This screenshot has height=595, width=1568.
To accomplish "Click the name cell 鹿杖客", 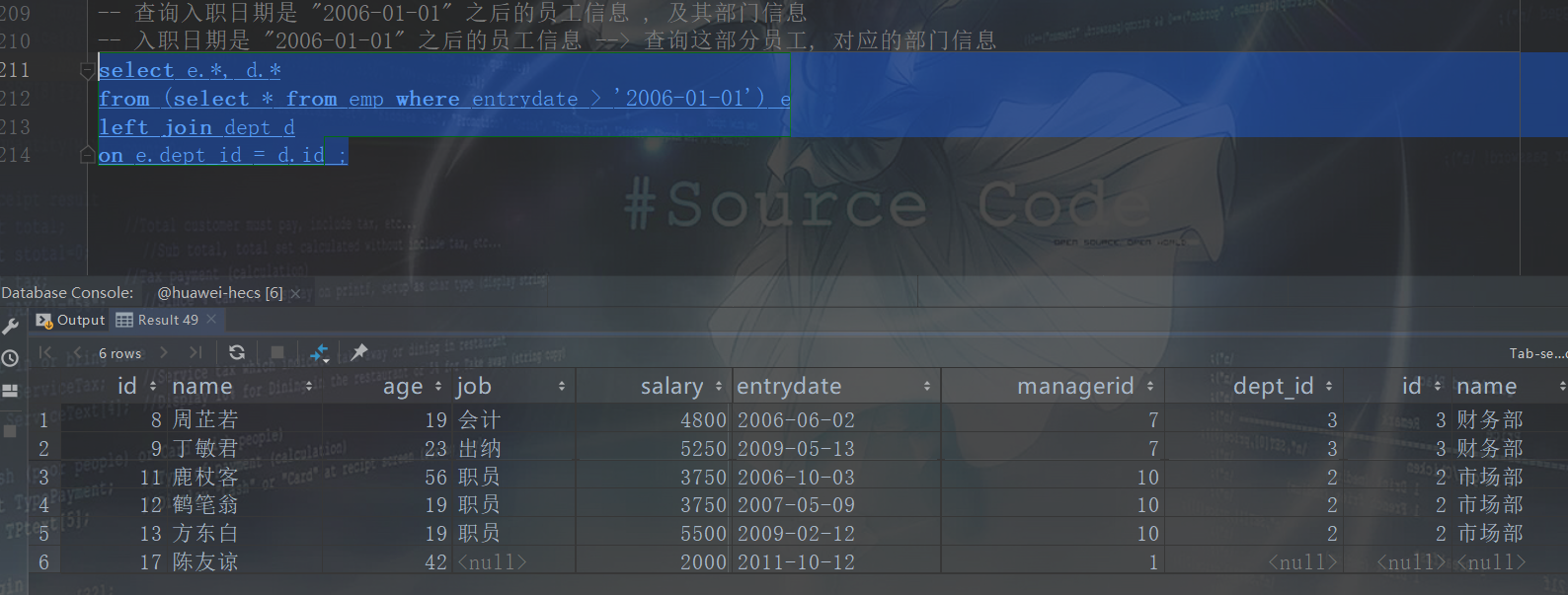I will 205,478.
